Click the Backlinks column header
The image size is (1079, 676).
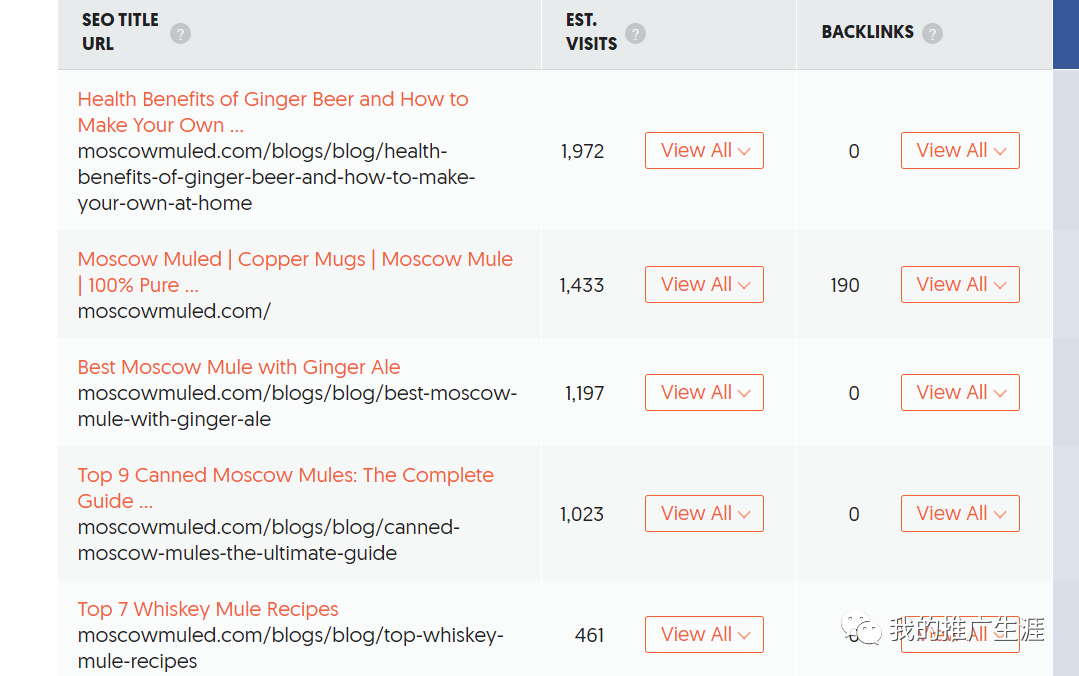point(867,32)
